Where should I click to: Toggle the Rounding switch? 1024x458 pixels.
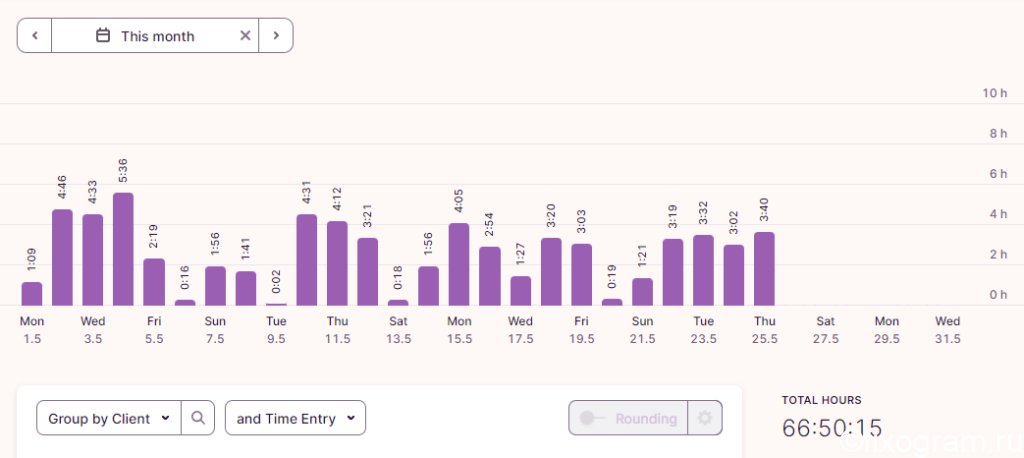(x=628, y=418)
